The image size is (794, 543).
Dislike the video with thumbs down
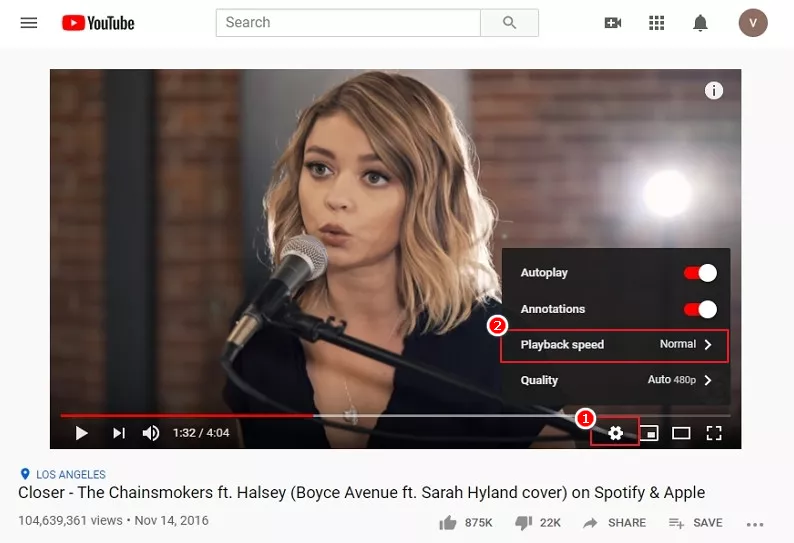click(x=523, y=523)
